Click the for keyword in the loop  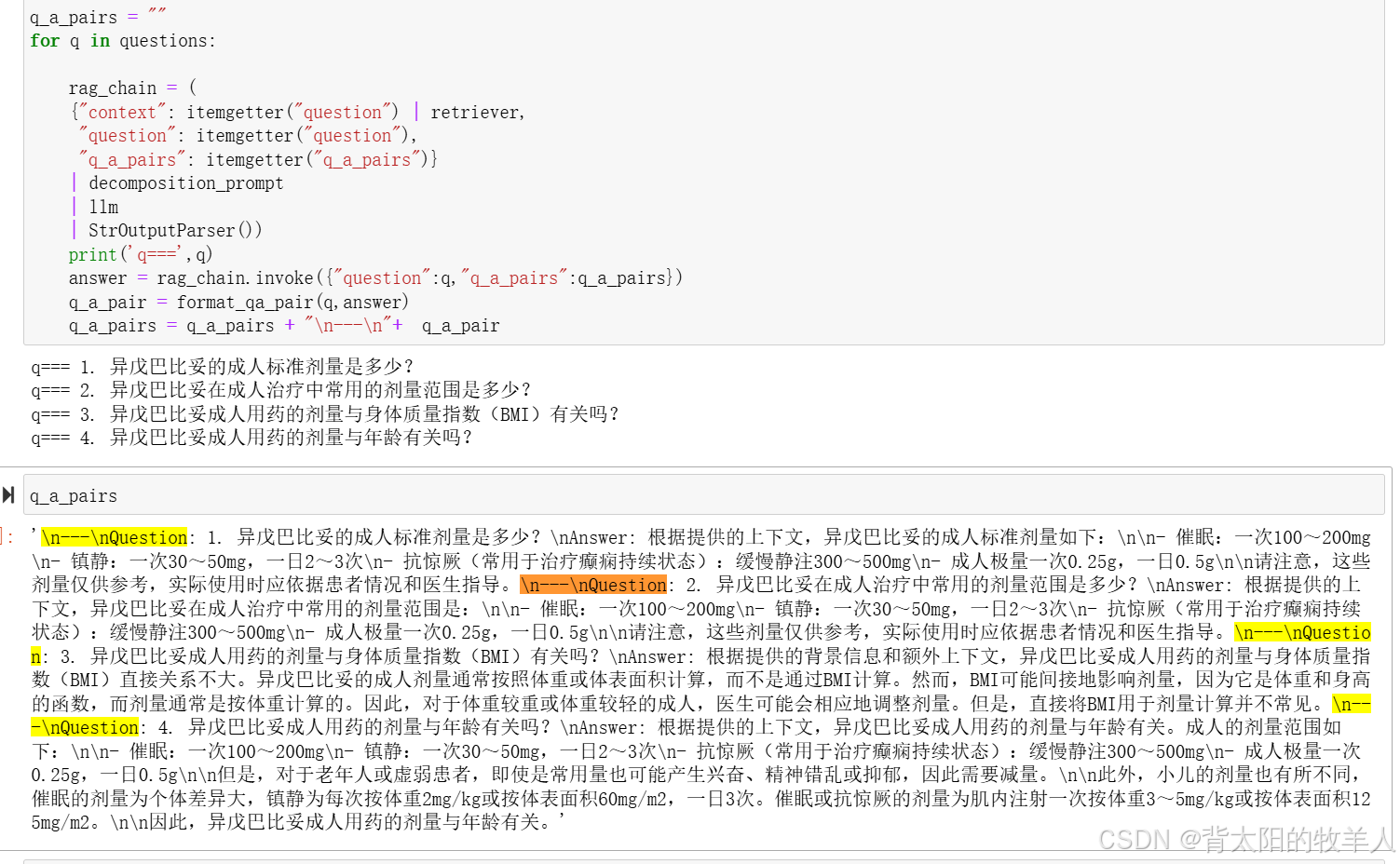click(45, 40)
